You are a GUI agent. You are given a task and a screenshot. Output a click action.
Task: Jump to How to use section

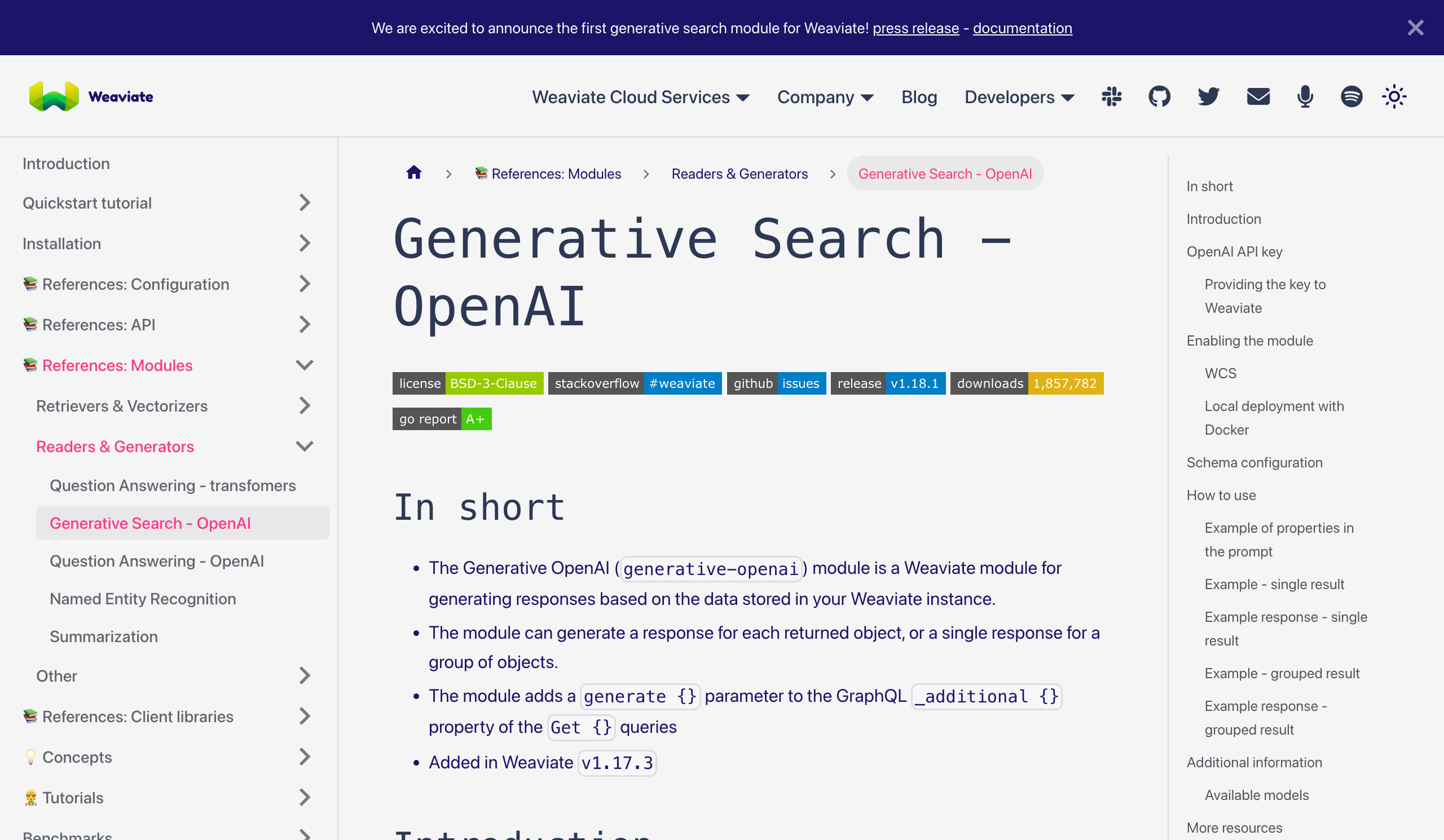pyautogui.click(x=1221, y=496)
